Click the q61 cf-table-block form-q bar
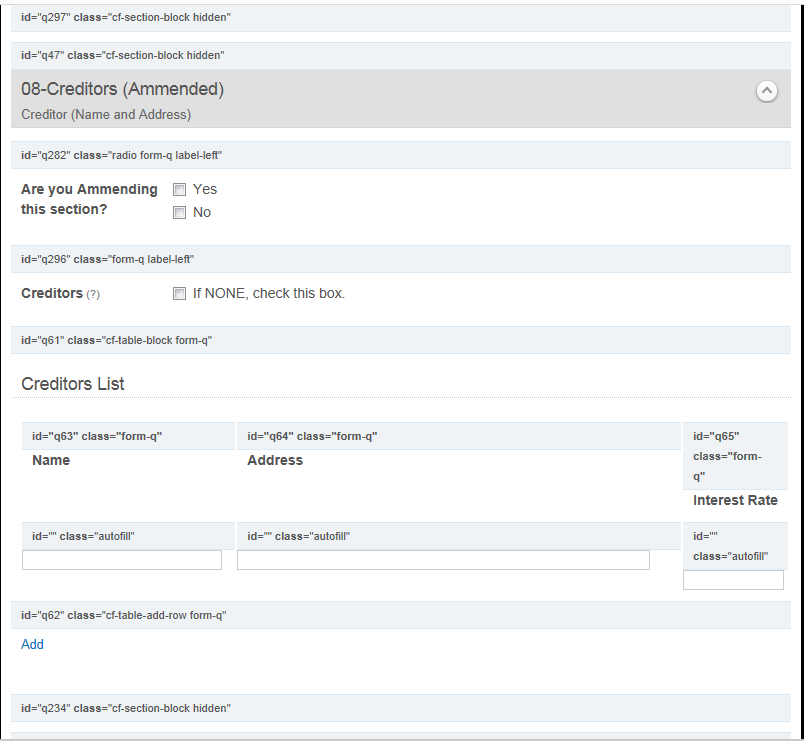Screen dimensions: 804x741 (401, 341)
